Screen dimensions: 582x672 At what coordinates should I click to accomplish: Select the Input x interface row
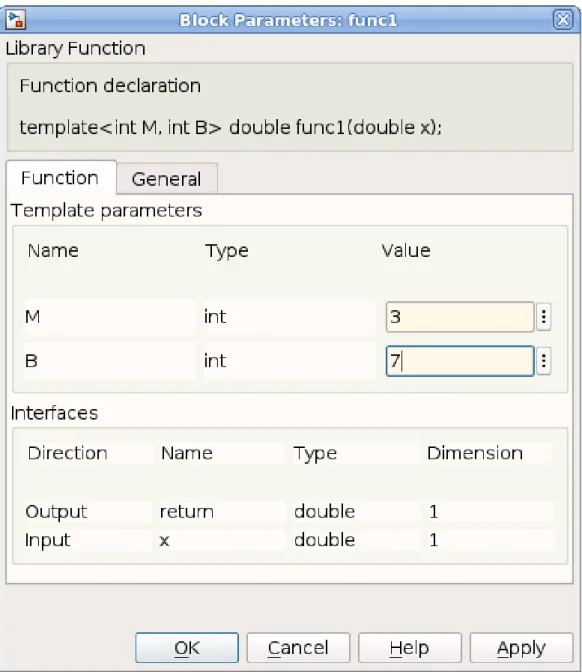point(289,540)
